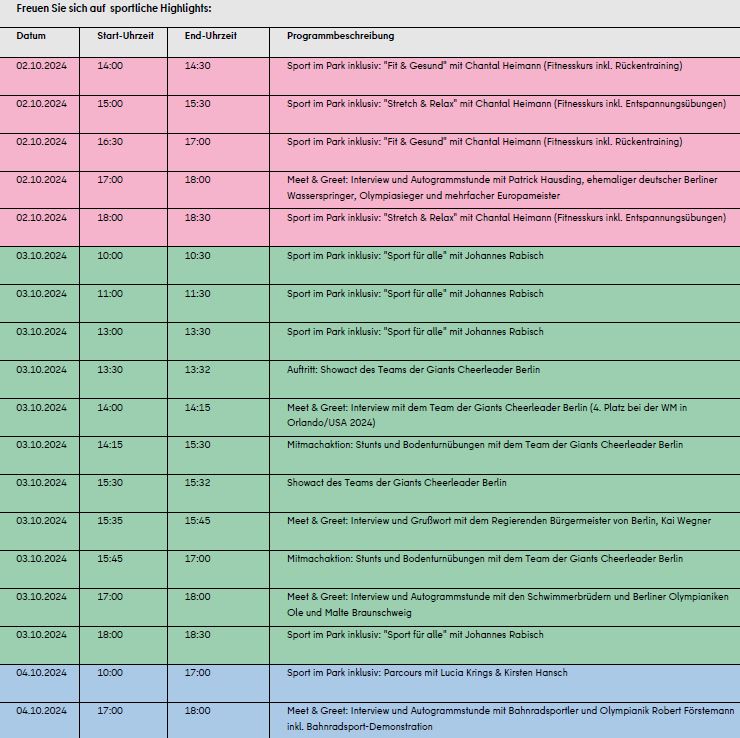Click the Robert Förstemann Bahnradsport entry
This screenshot has width=740, height=738.
[x=510, y=718]
